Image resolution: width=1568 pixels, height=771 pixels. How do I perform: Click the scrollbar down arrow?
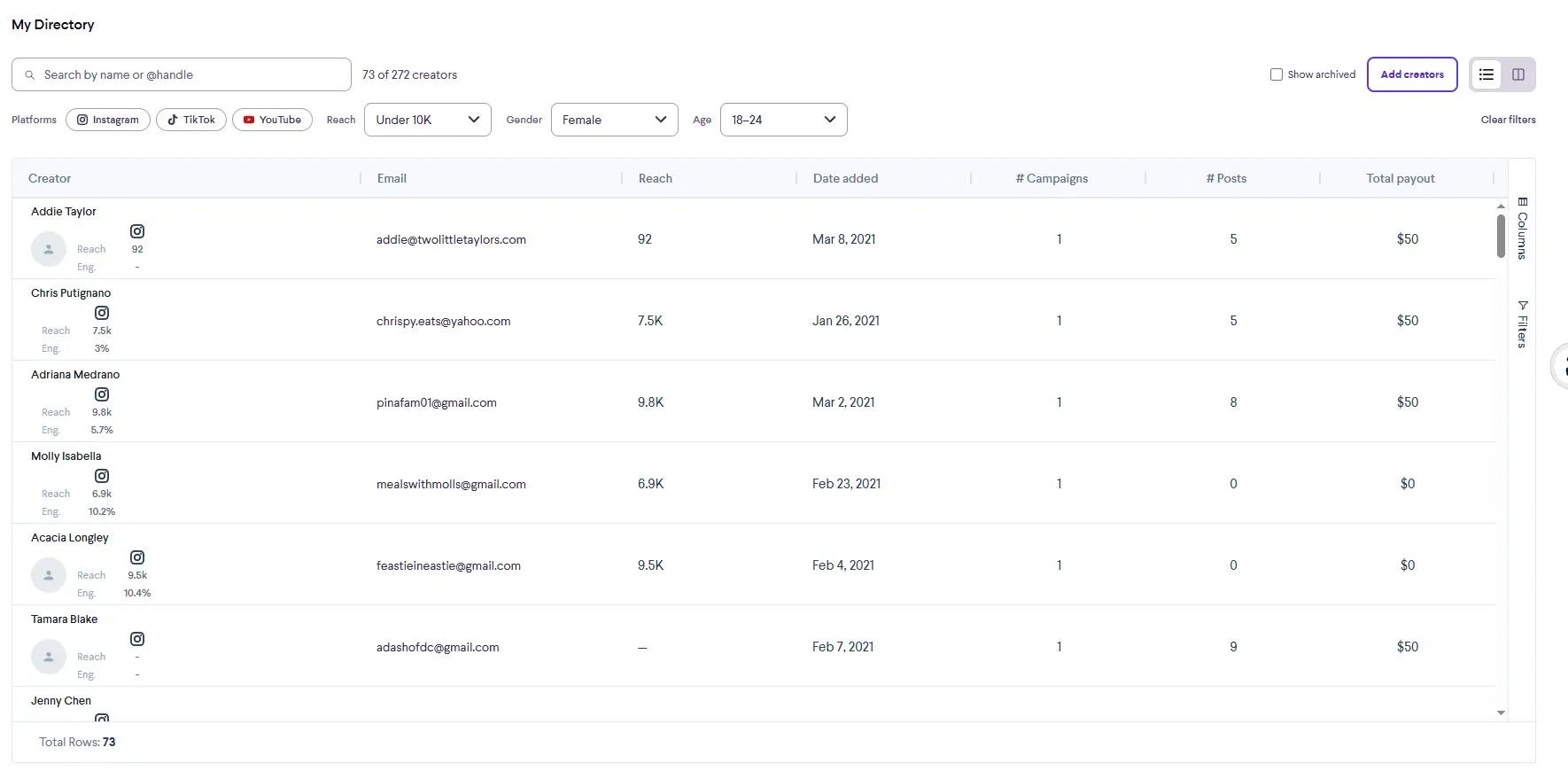pos(1501,713)
